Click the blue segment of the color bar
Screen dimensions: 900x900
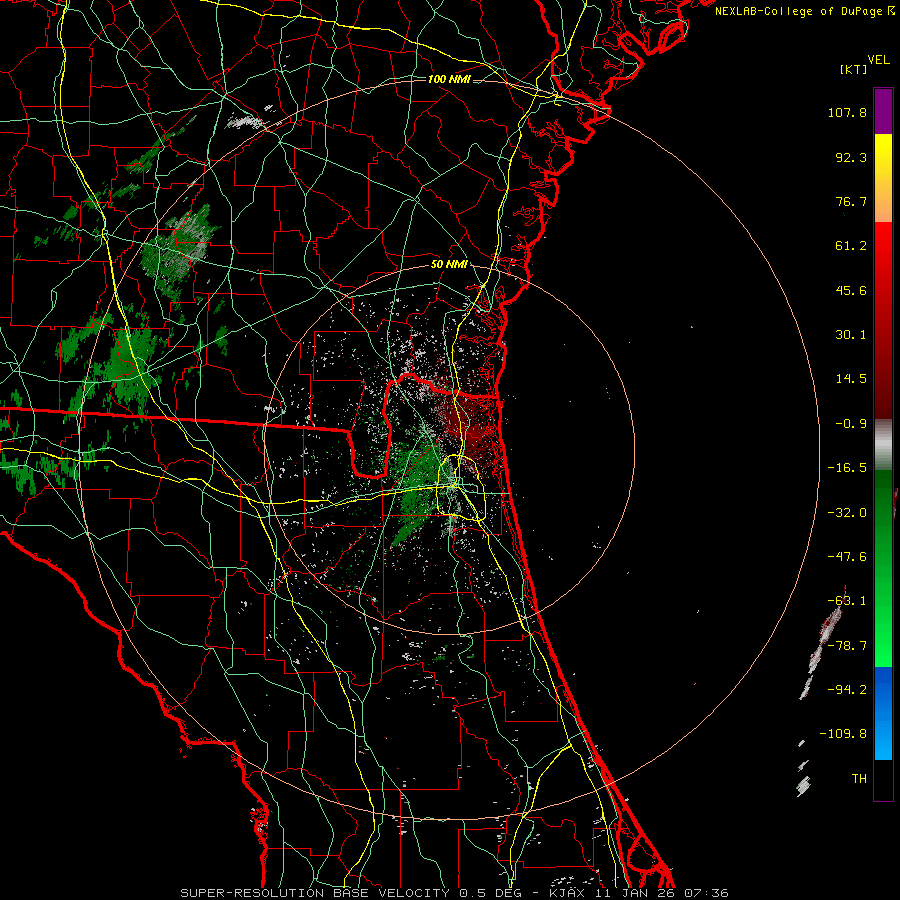coord(883,713)
